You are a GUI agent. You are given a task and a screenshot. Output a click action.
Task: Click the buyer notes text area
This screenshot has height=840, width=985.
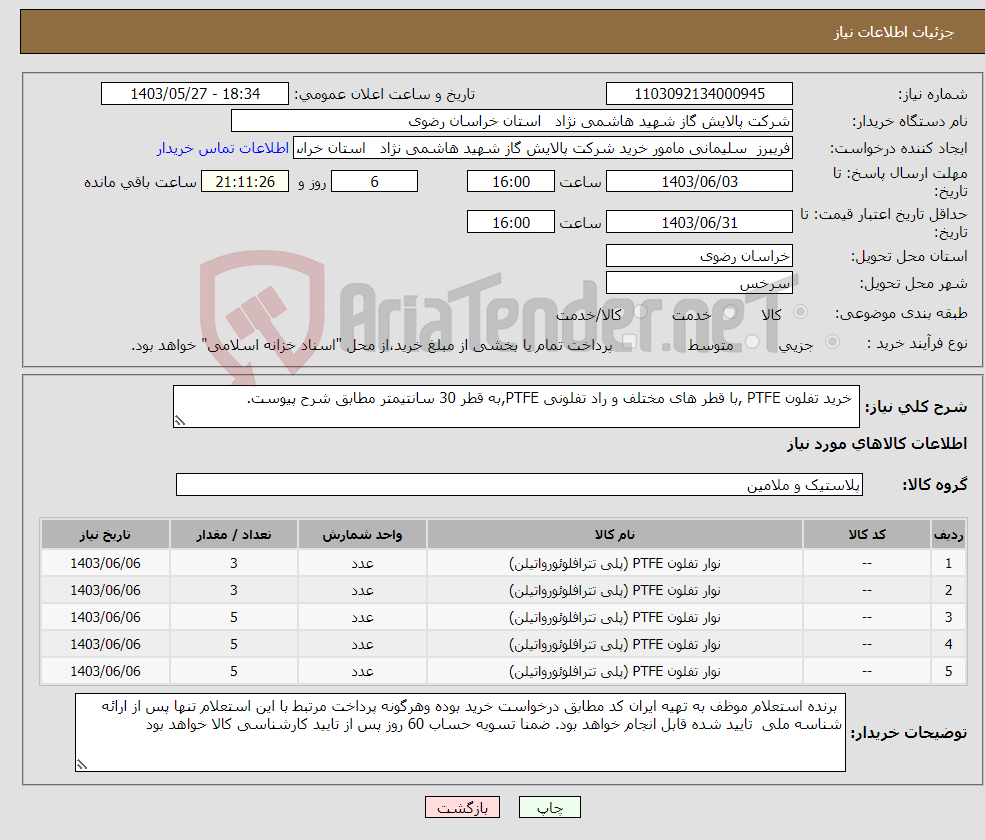click(460, 733)
